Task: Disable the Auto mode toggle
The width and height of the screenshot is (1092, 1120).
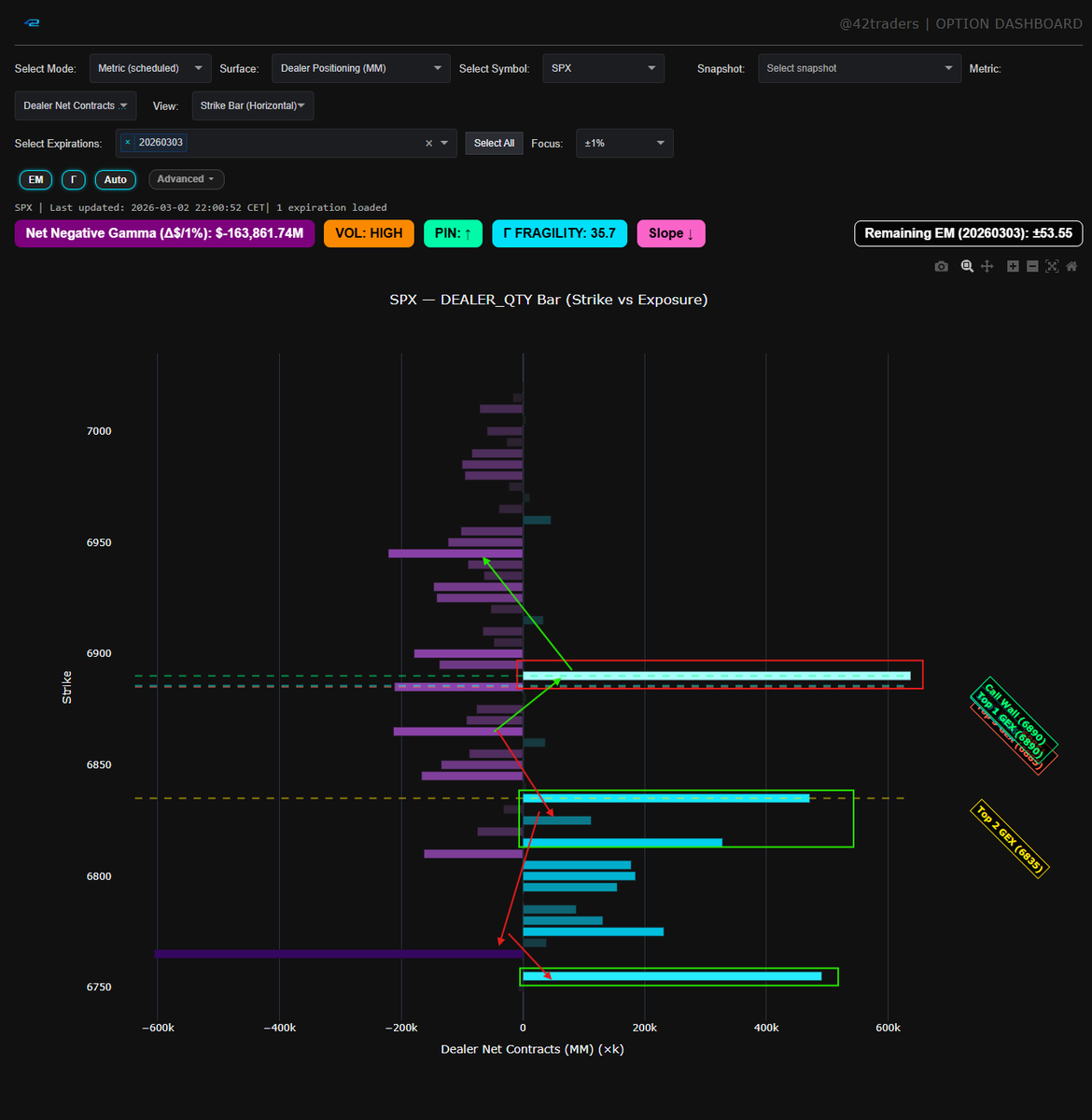Action: tap(115, 179)
